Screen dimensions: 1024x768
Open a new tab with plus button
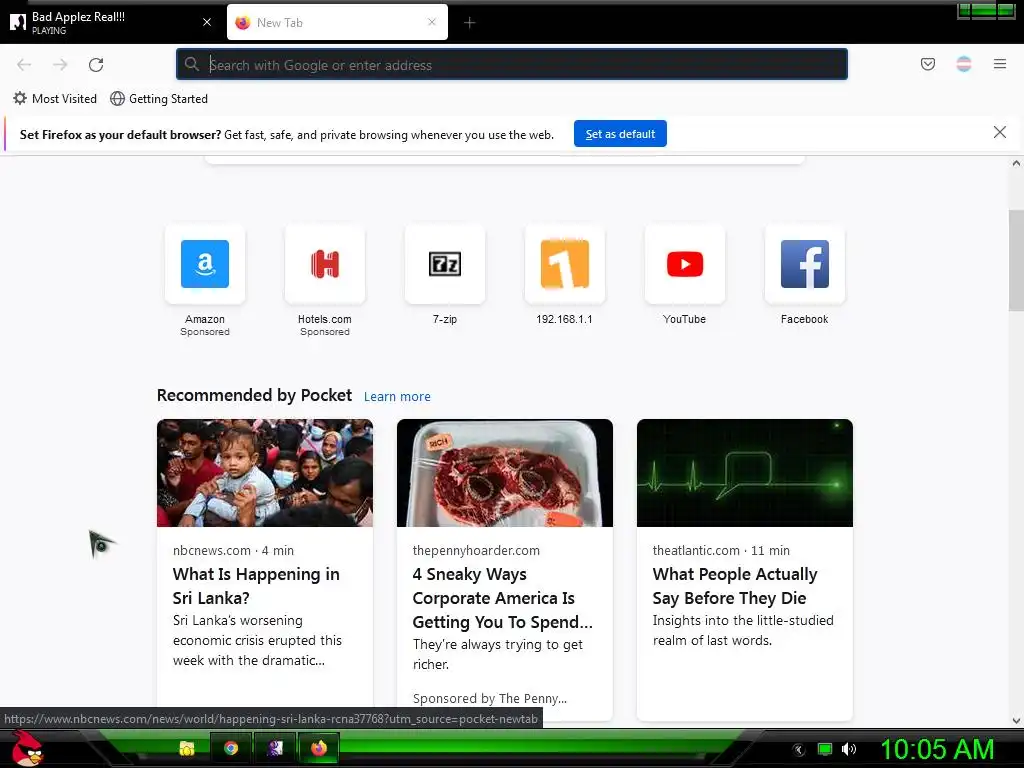coord(469,23)
